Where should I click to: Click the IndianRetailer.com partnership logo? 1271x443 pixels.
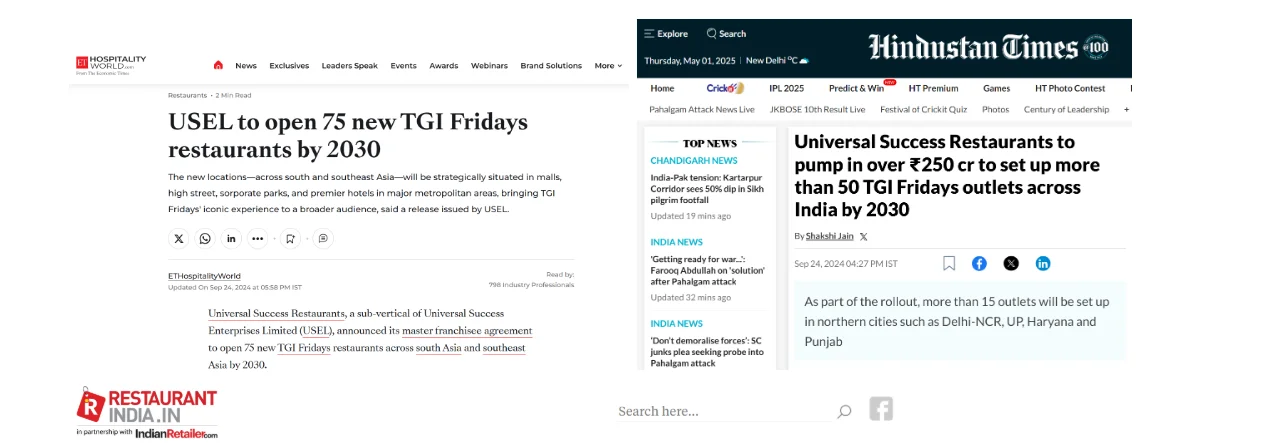(176, 433)
